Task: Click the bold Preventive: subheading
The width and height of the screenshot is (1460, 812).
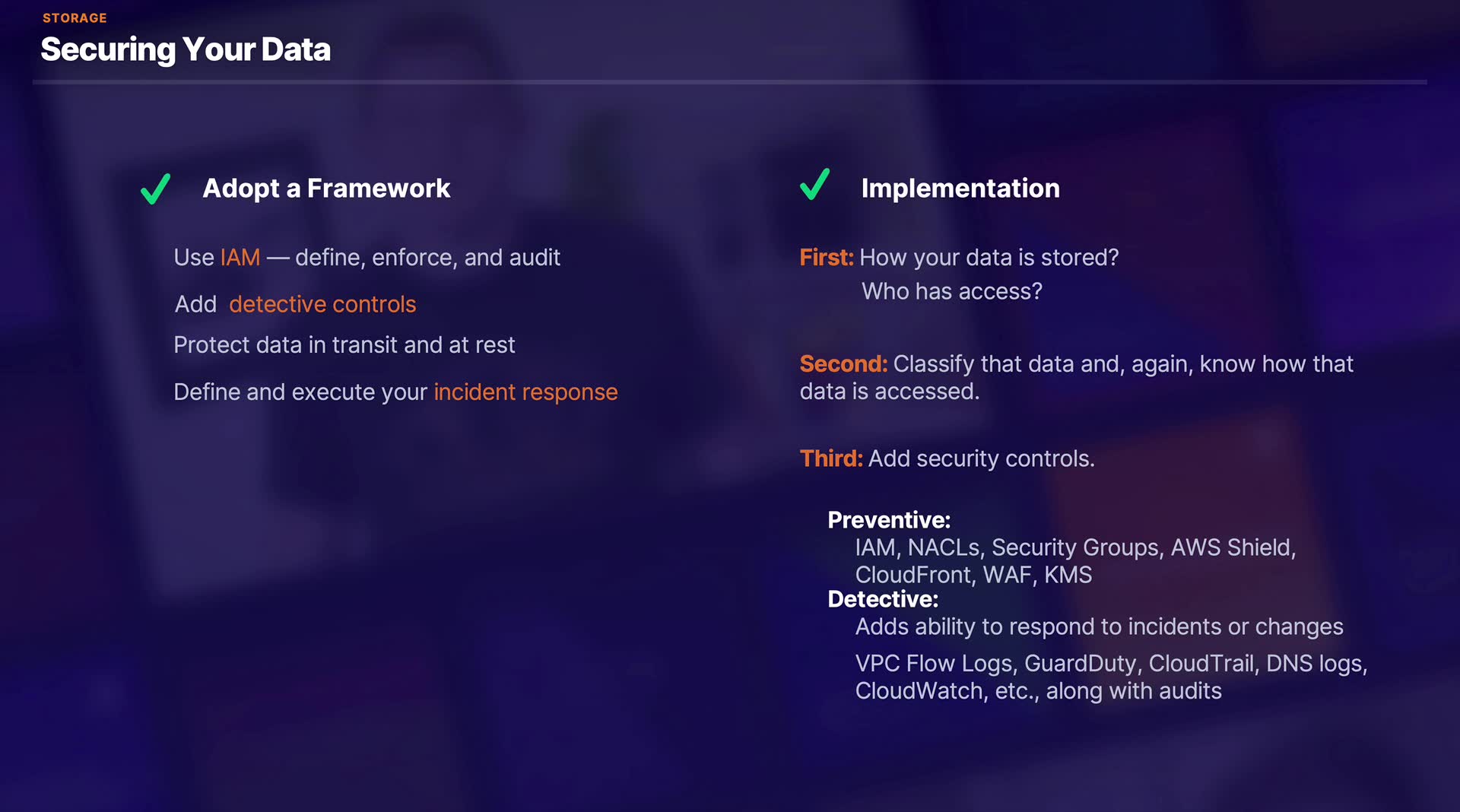Action: 888,520
